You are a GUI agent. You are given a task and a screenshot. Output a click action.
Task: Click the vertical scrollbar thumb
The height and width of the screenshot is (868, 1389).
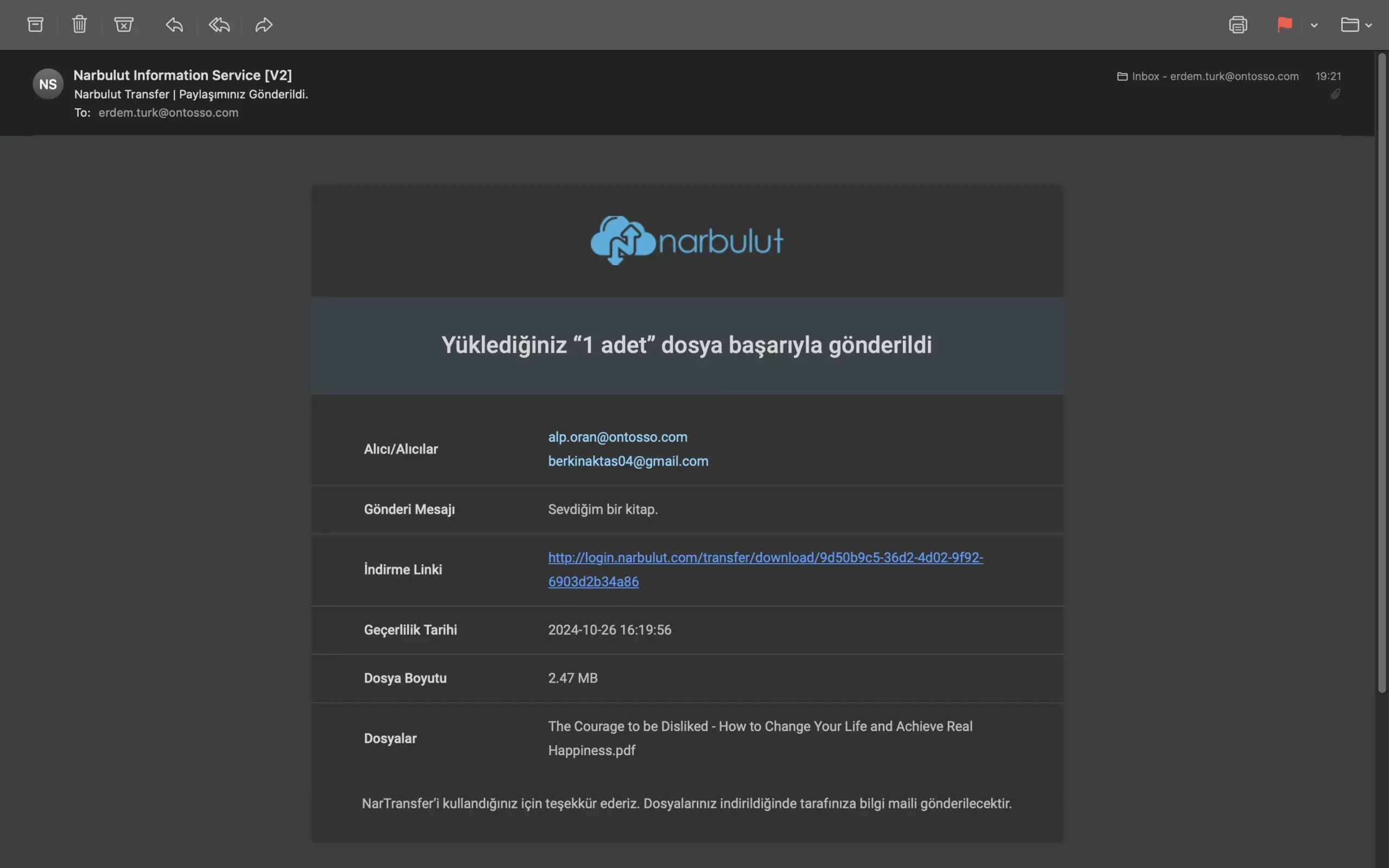1381,373
